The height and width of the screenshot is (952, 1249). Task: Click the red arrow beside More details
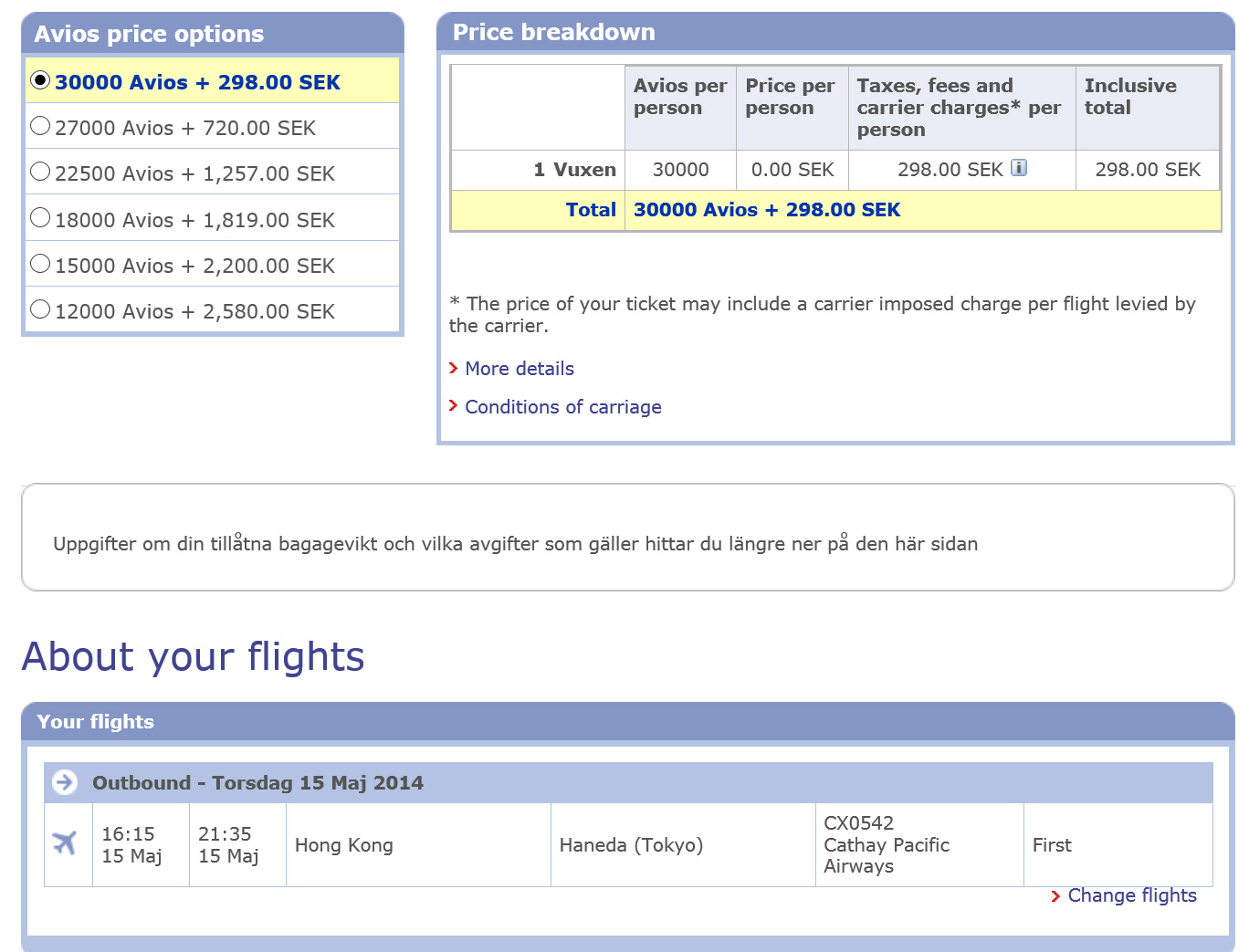[454, 368]
